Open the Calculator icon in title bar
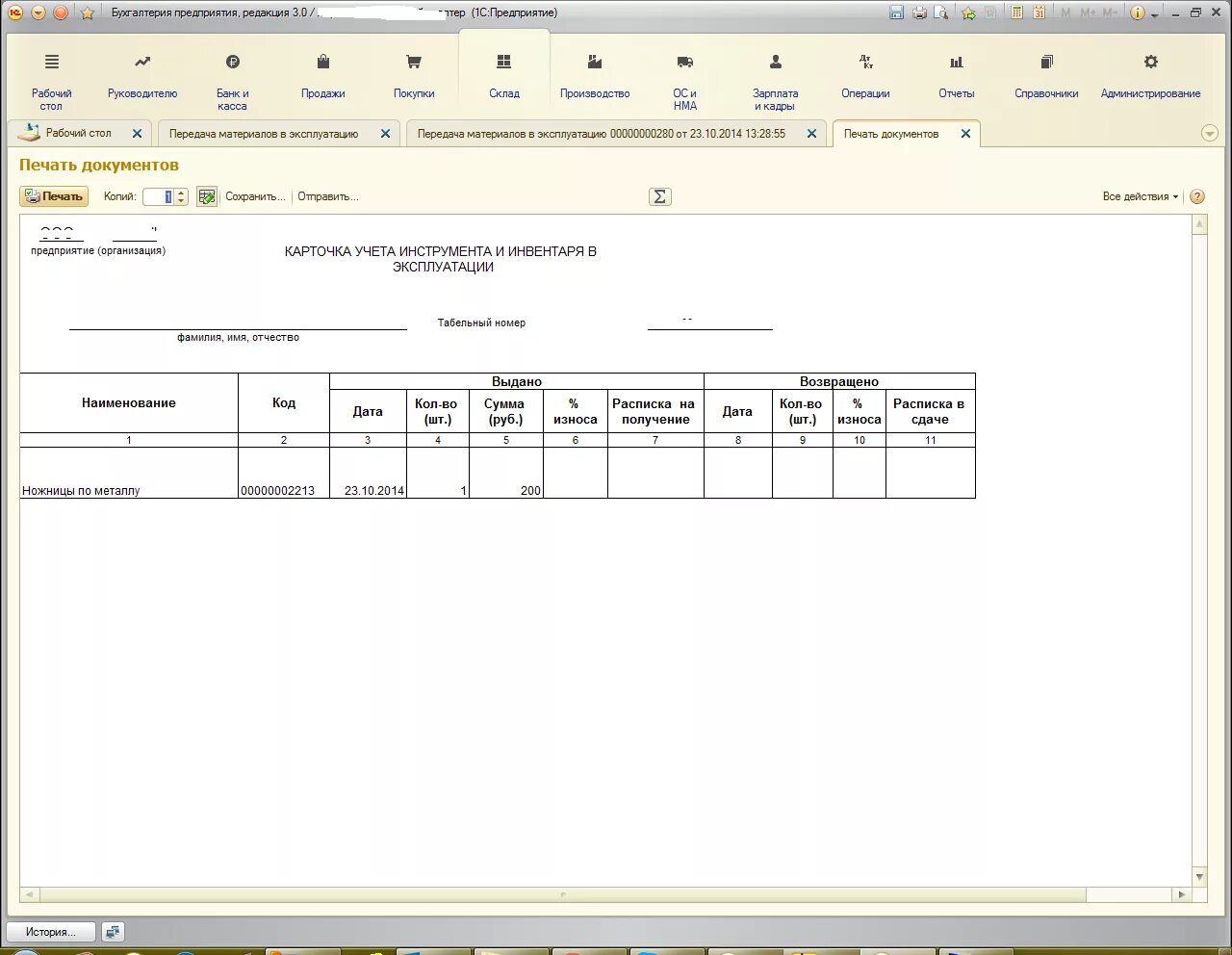 1016,13
